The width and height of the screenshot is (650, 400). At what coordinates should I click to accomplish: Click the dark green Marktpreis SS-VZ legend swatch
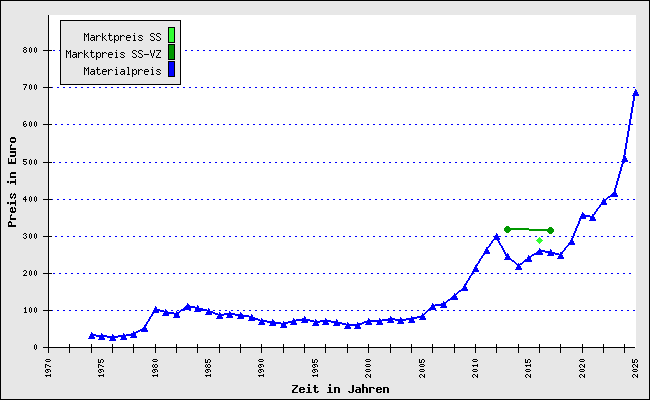click(x=171, y=53)
